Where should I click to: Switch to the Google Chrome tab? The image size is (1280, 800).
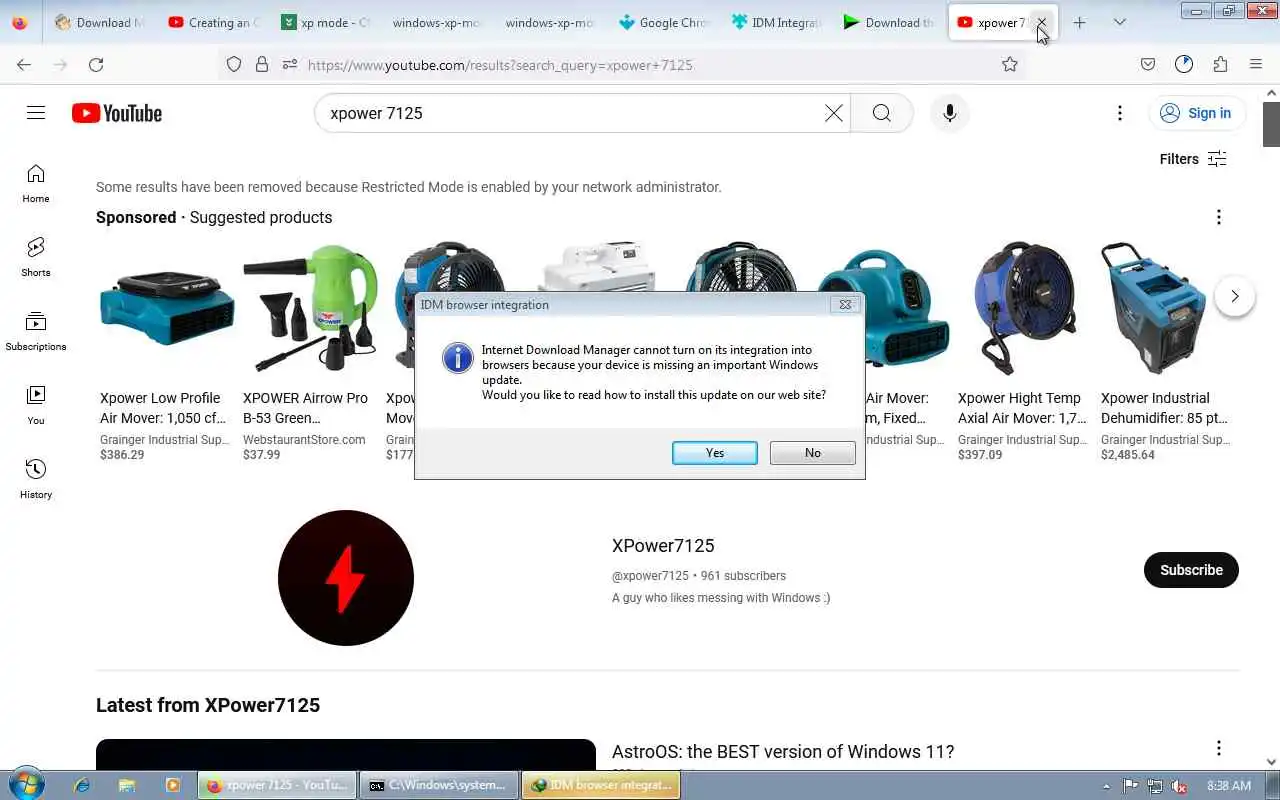pos(664,22)
